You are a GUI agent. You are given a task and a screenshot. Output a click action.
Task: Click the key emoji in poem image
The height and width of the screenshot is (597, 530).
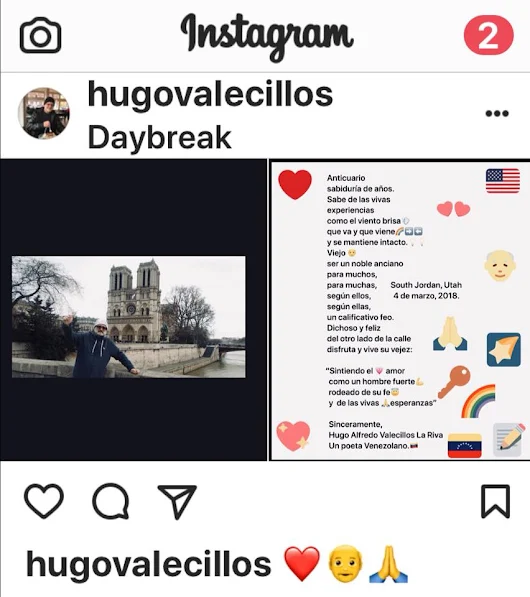click(x=454, y=382)
